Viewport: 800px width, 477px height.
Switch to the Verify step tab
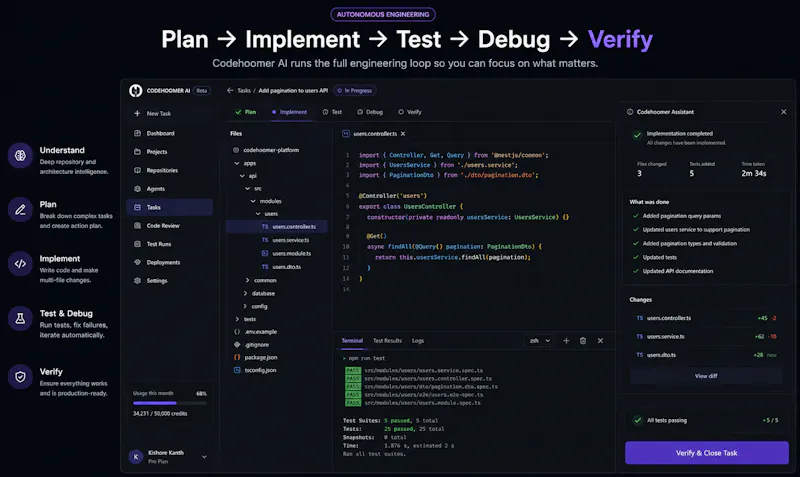[410, 112]
